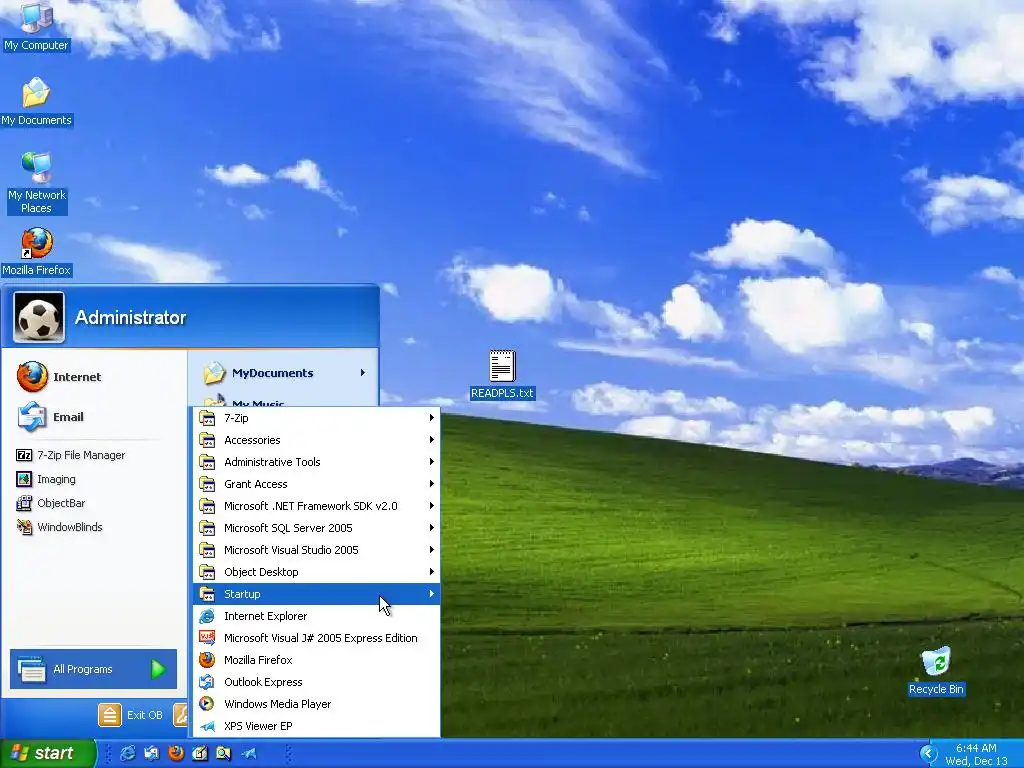
Task: Click the Object Desktop folder icon
Action: tap(207, 572)
